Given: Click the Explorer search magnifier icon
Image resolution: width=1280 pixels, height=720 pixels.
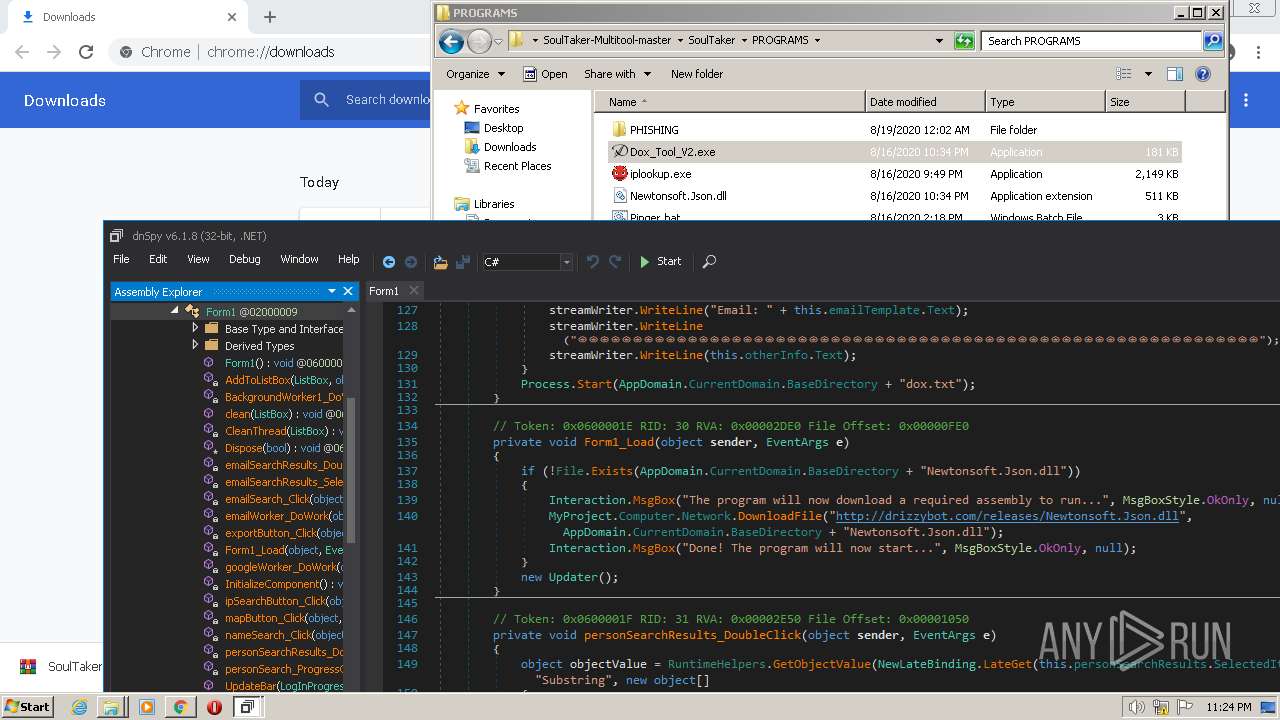Looking at the screenshot, I should pyautogui.click(x=1213, y=41).
